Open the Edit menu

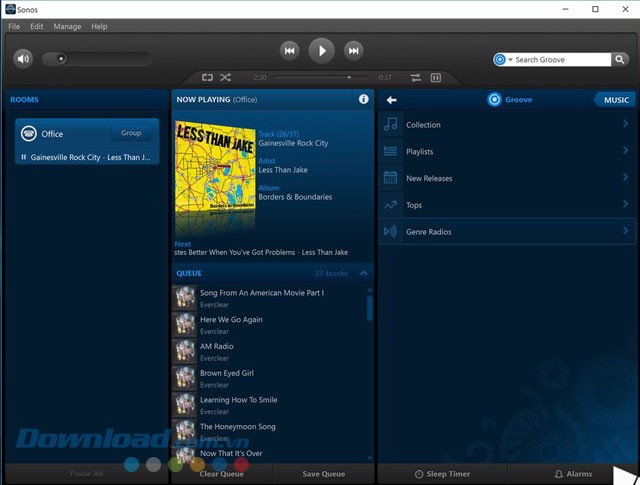pos(37,26)
